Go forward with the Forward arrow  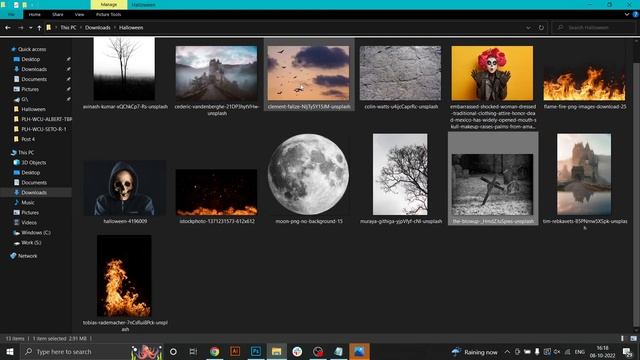pos(20,28)
